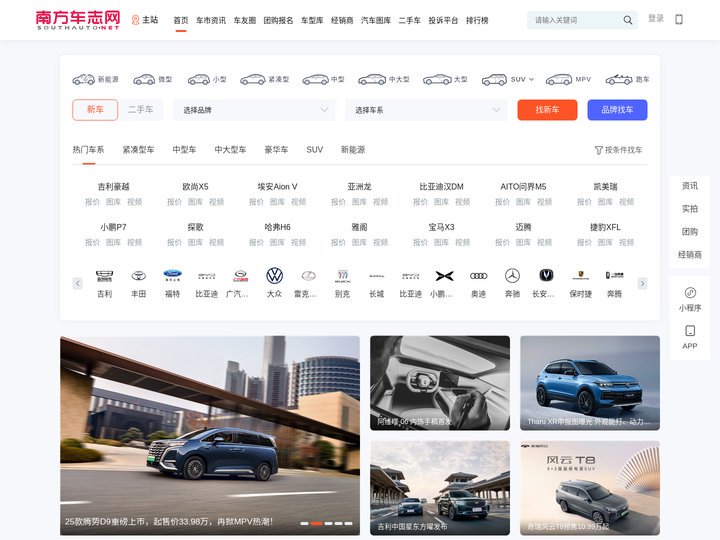The width and height of the screenshot is (720, 540).
Task: Open the 奥迪 brand logo
Action: [478, 276]
